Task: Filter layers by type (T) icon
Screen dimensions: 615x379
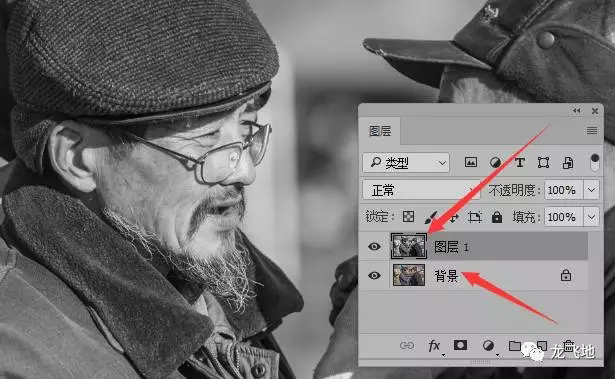Action: click(520, 162)
